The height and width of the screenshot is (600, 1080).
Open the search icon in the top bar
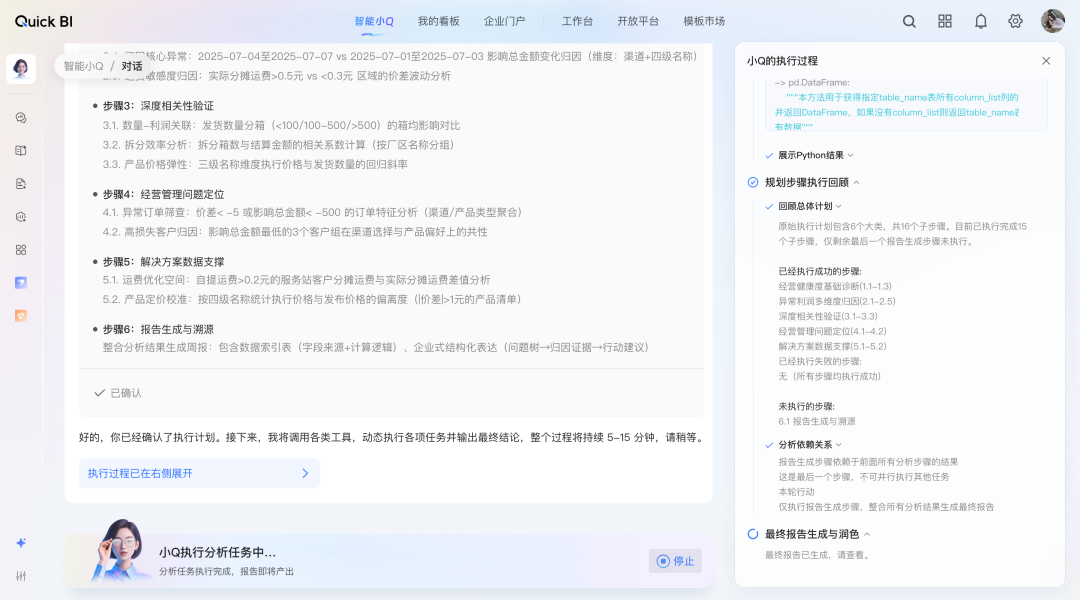pos(908,20)
